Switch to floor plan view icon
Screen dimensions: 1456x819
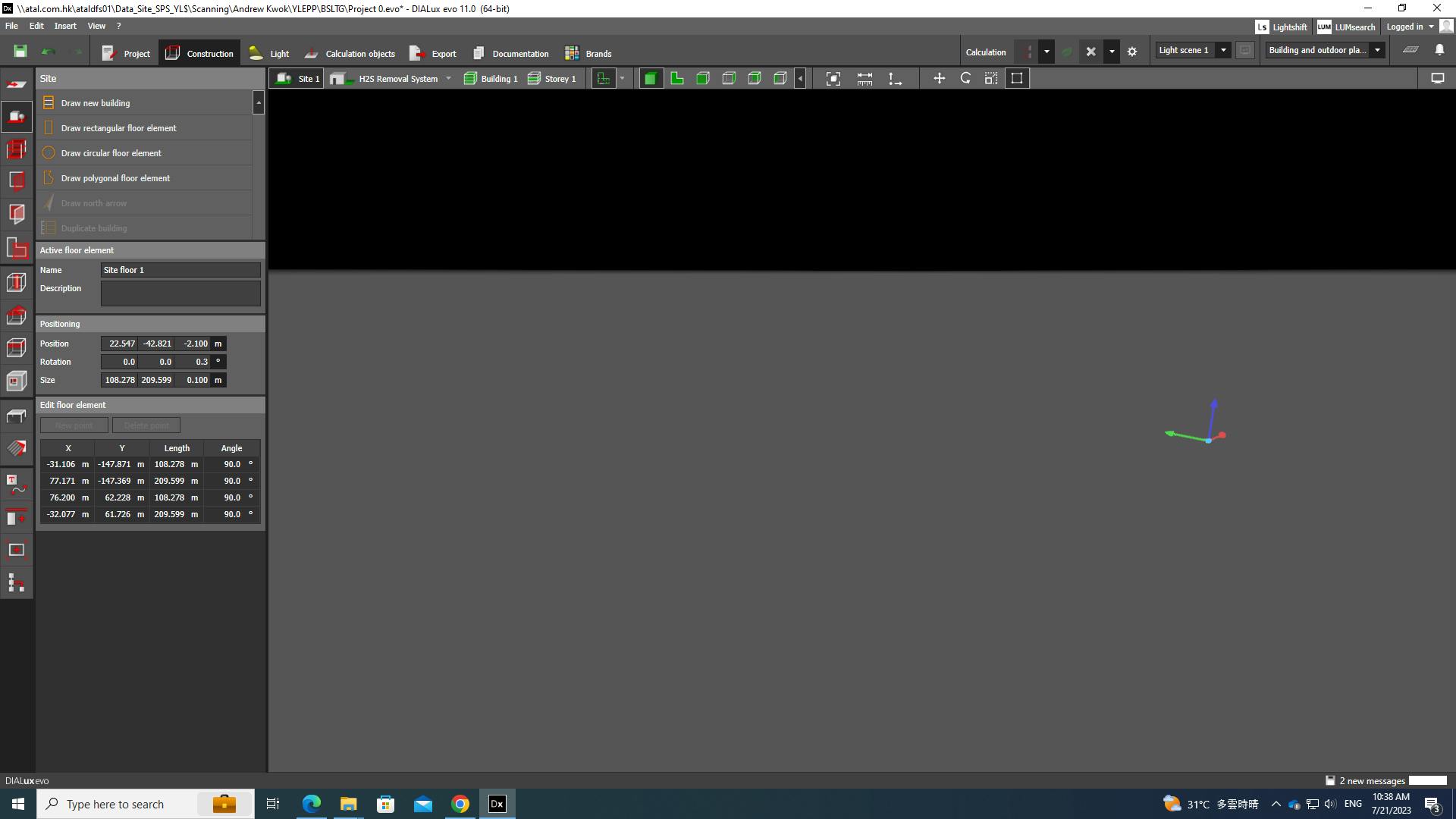pyautogui.click(x=677, y=78)
